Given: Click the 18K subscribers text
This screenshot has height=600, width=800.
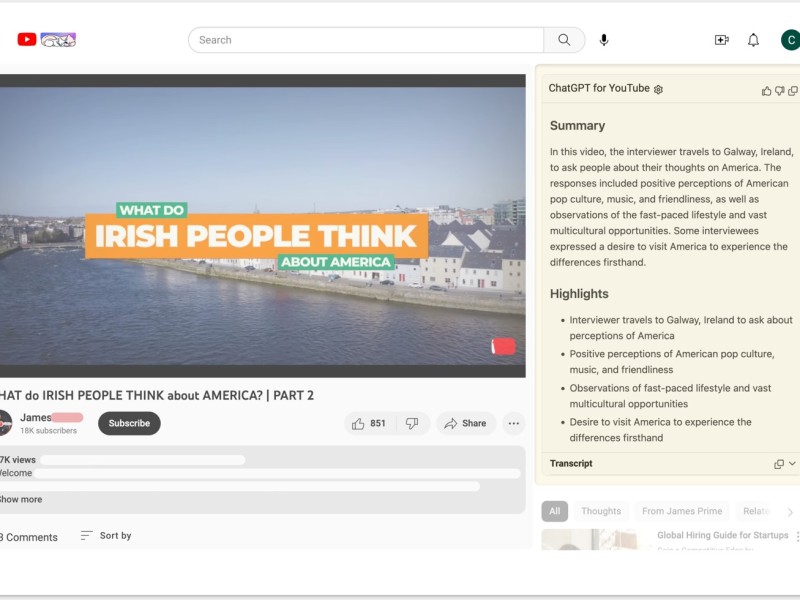Looking at the screenshot, I should pyautogui.click(x=48, y=431).
